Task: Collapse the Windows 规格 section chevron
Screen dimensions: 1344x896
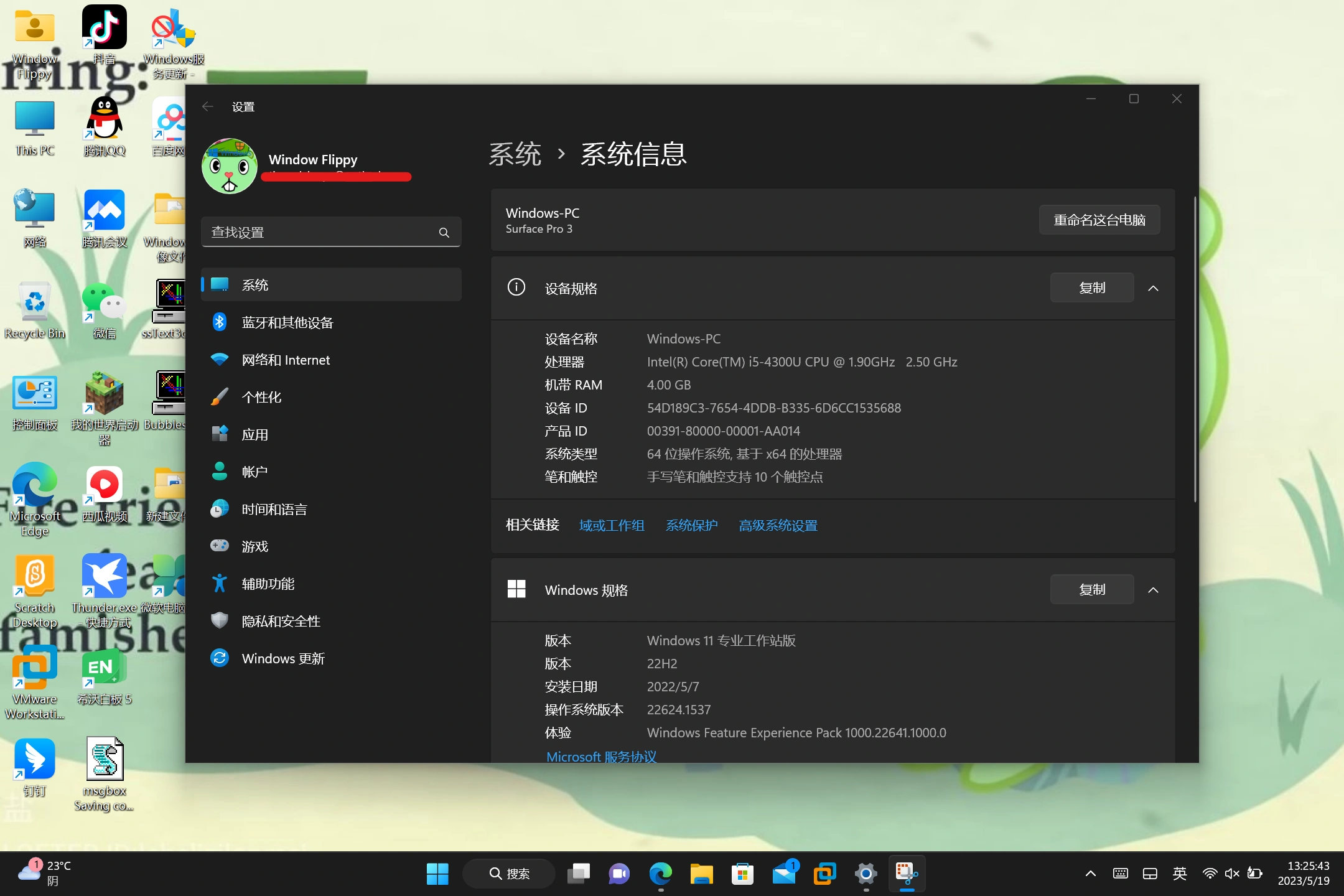Action: (x=1153, y=590)
